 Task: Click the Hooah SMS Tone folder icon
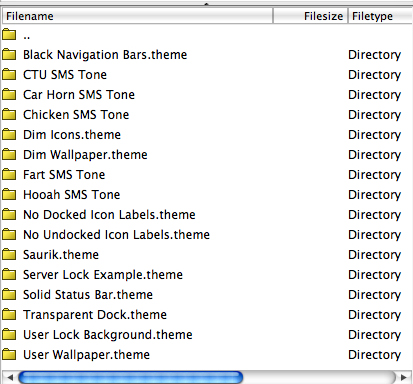[9, 194]
